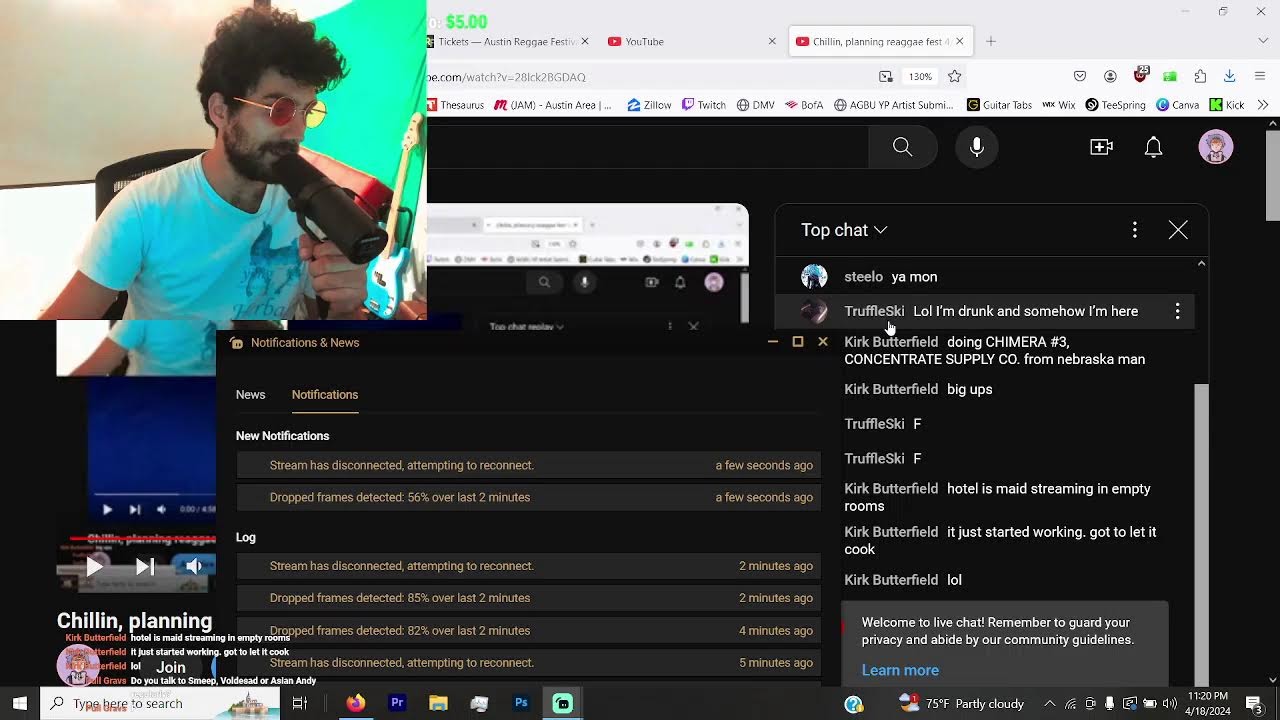1280x720 pixels.
Task: Open the Windows Start menu
Action: pyautogui.click(x=20, y=703)
